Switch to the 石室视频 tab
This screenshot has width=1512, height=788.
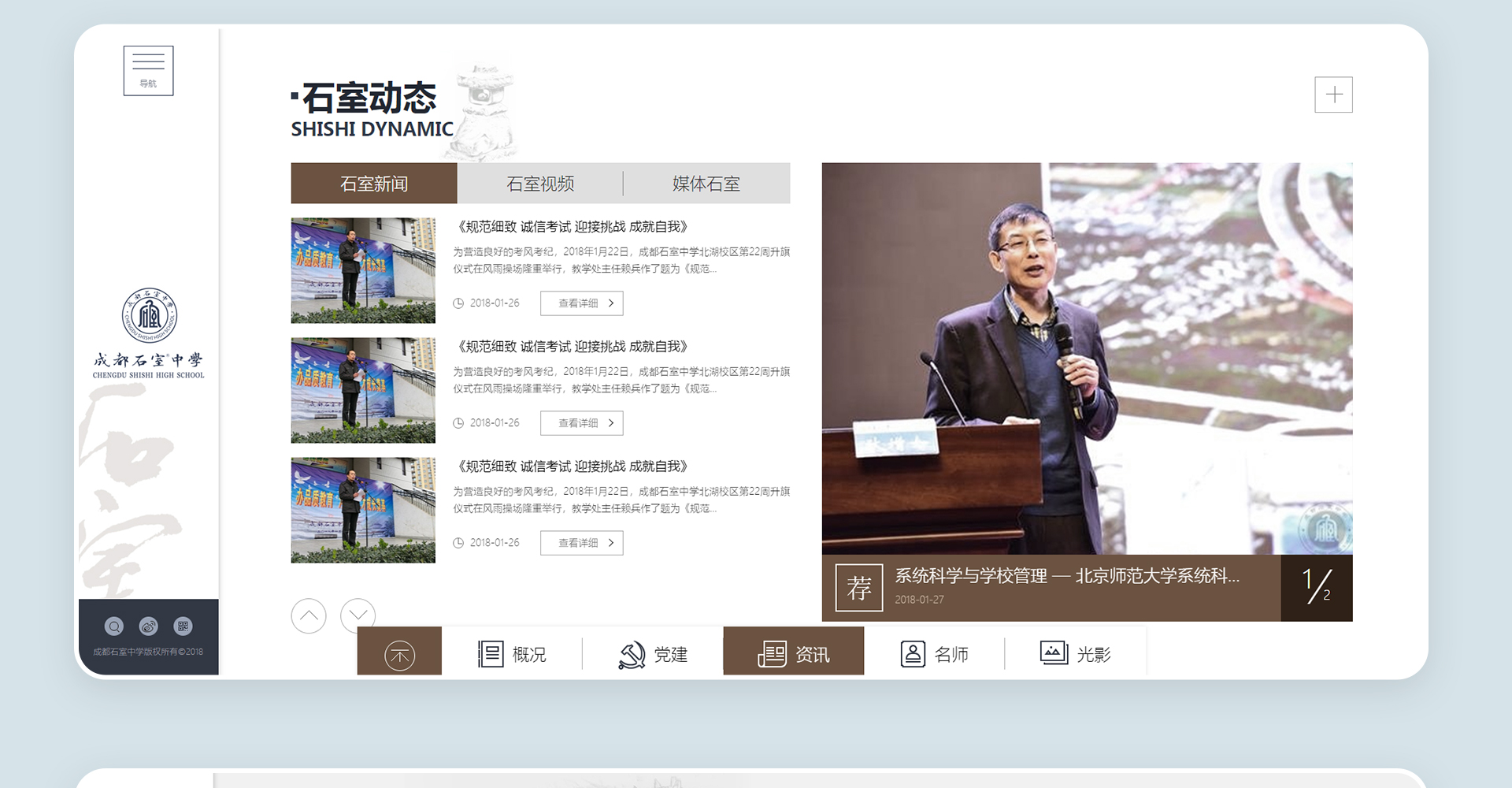pos(540,184)
